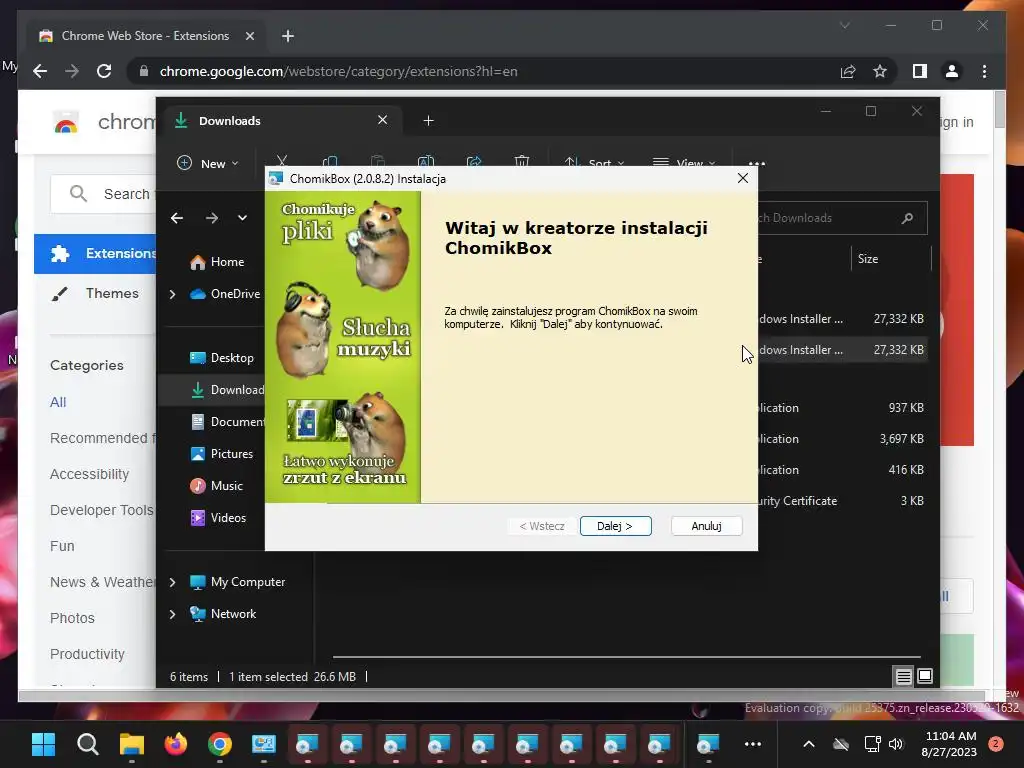This screenshot has height=768, width=1024.
Task: Go forward in File Explorer navigation
Action: (212, 218)
